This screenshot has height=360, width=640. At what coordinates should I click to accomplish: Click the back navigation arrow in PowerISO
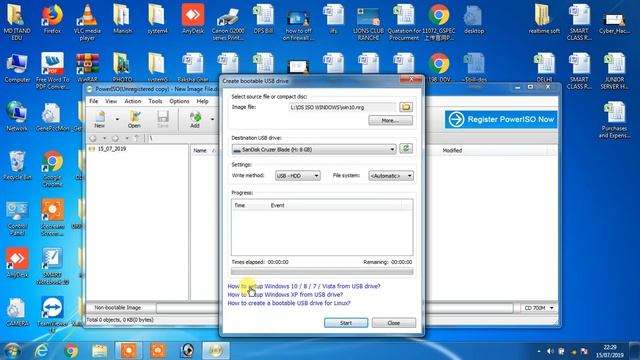93,138
